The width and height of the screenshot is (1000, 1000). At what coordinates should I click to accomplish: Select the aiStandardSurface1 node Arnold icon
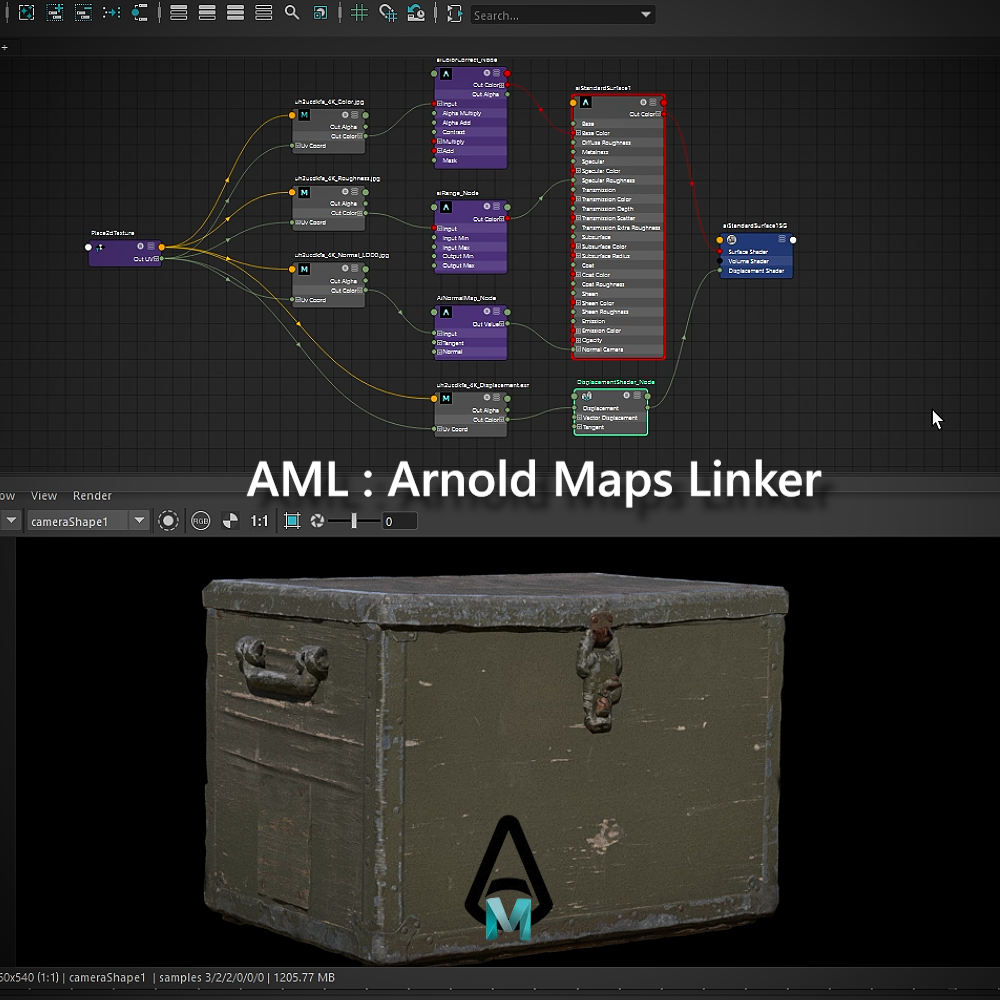click(585, 103)
